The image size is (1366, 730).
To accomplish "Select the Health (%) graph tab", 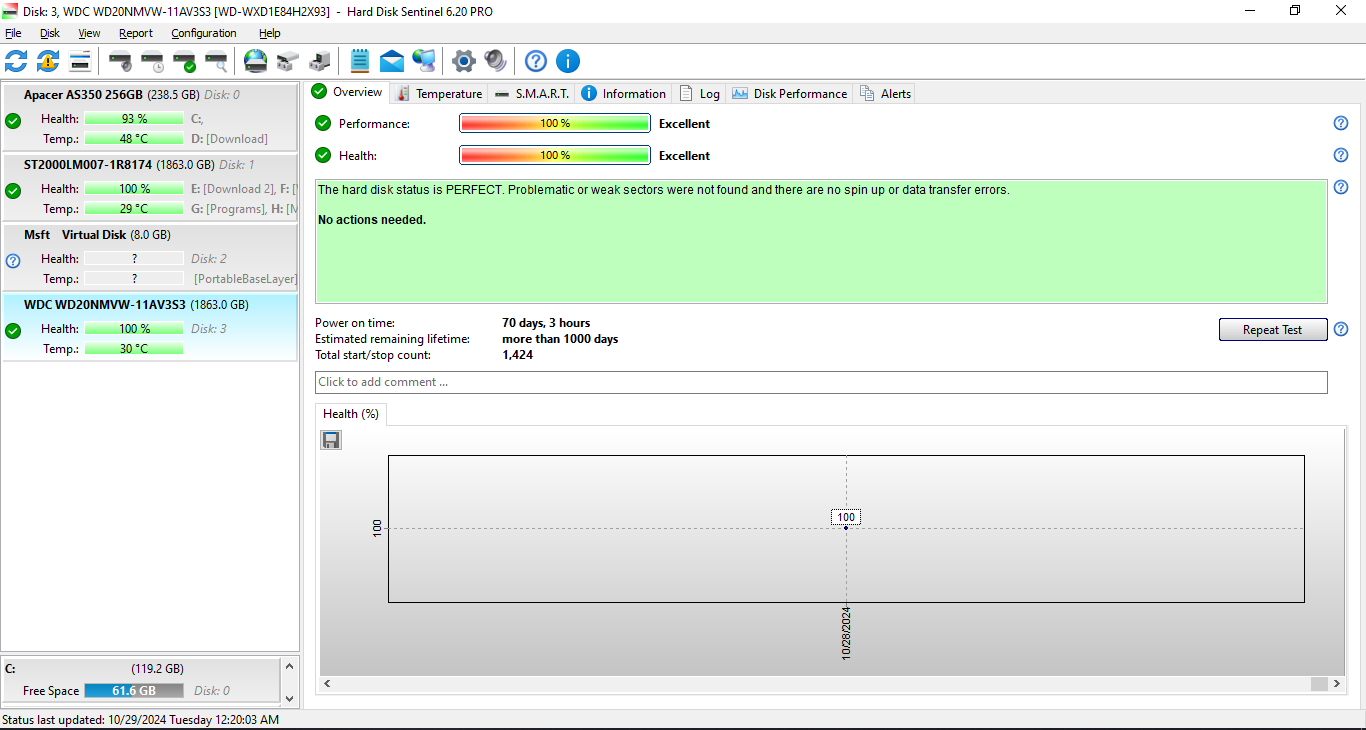I will coord(351,414).
